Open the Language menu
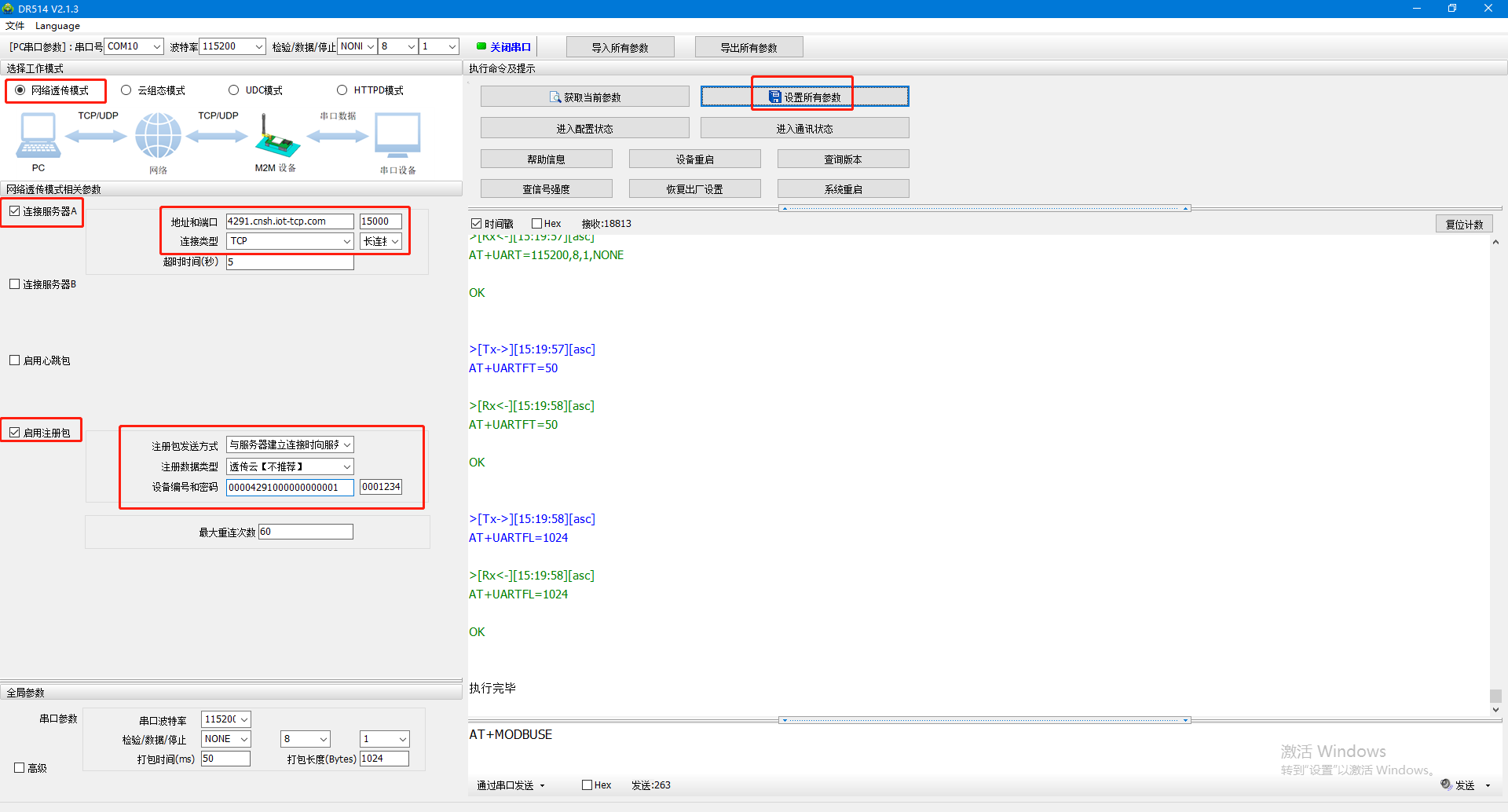Screen dimensions: 1508x812 tap(57, 26)
